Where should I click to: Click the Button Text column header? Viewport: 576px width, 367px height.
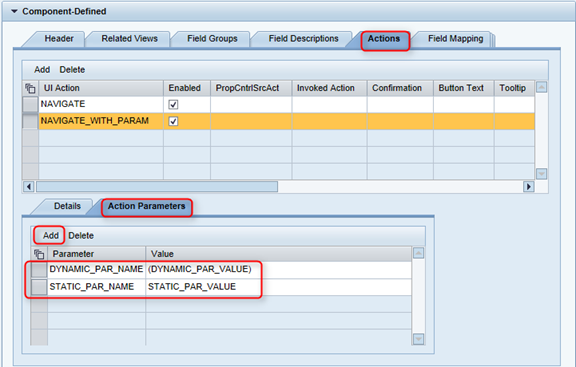click(x=463, y=88)
